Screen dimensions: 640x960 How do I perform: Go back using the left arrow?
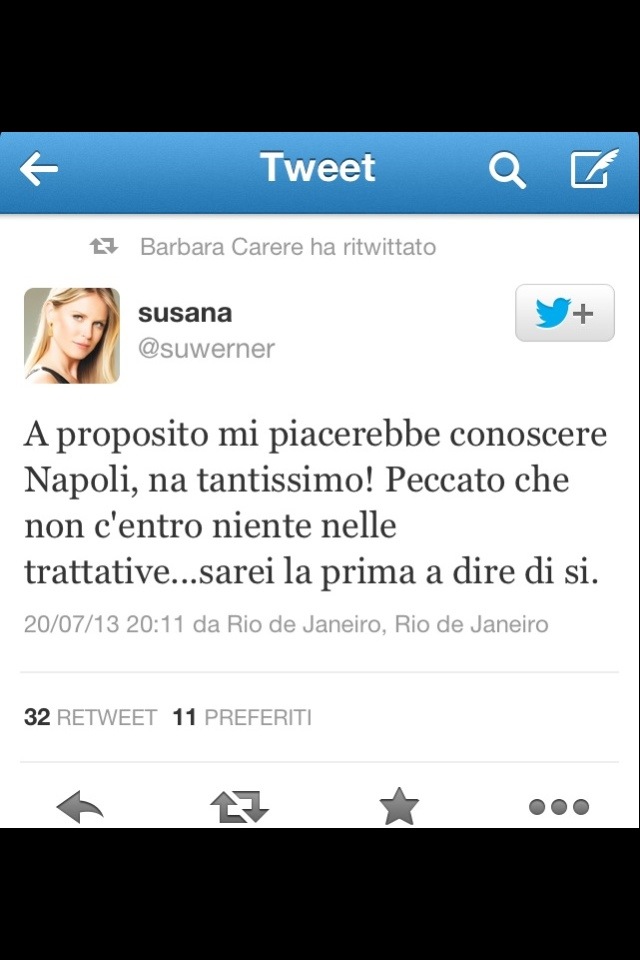[39, 168]
